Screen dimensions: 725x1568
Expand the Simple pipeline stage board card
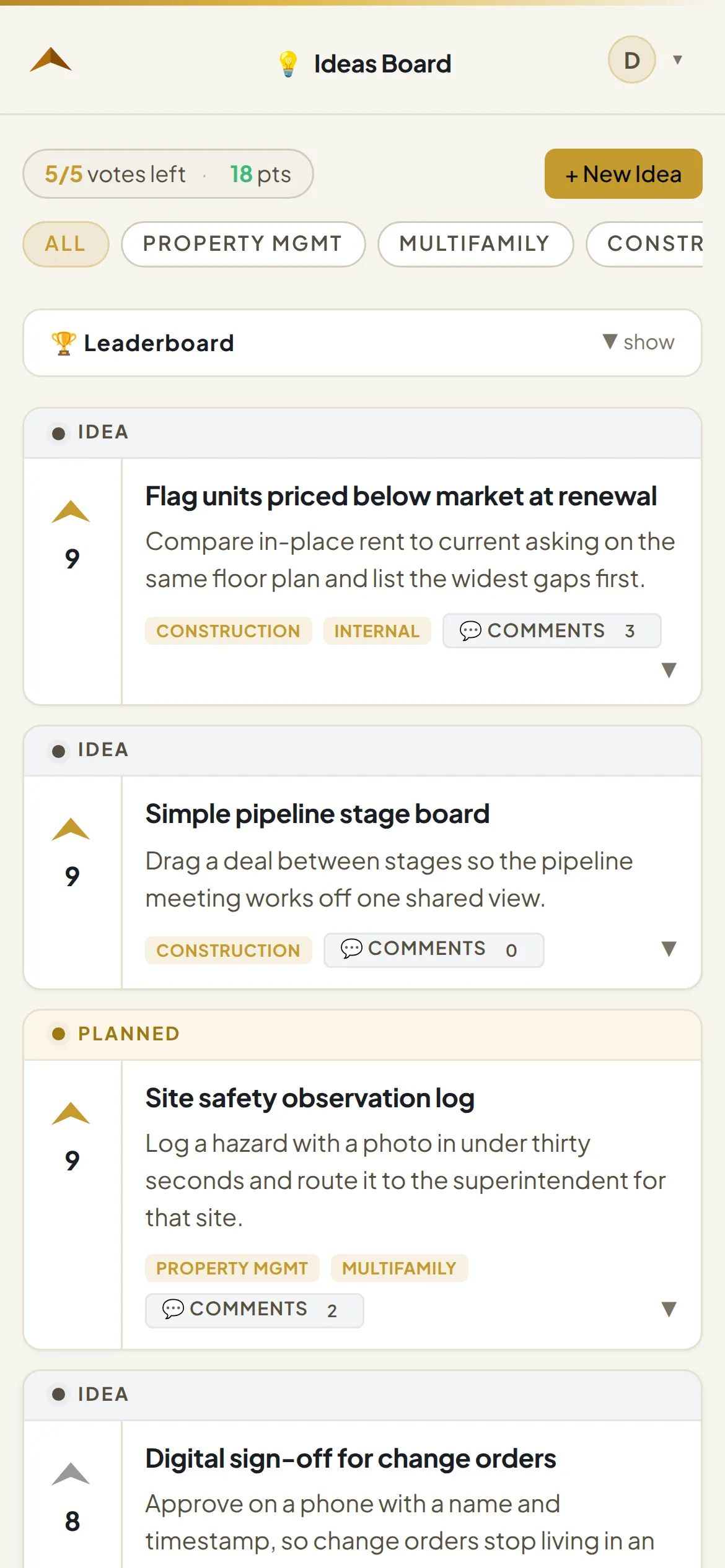click(669, 949)
